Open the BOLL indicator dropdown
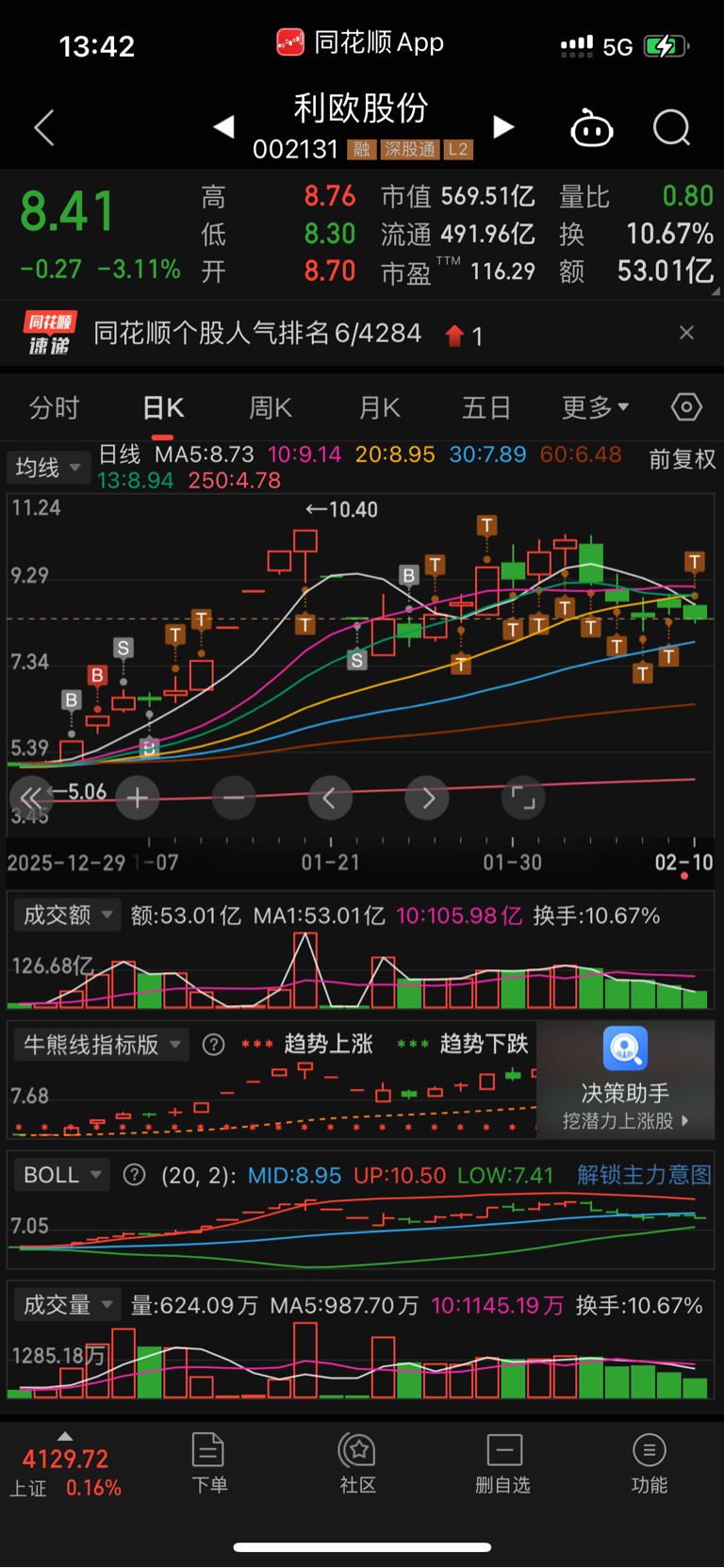The height and width of the screenshot is (1568, 724). (61, 1175)
